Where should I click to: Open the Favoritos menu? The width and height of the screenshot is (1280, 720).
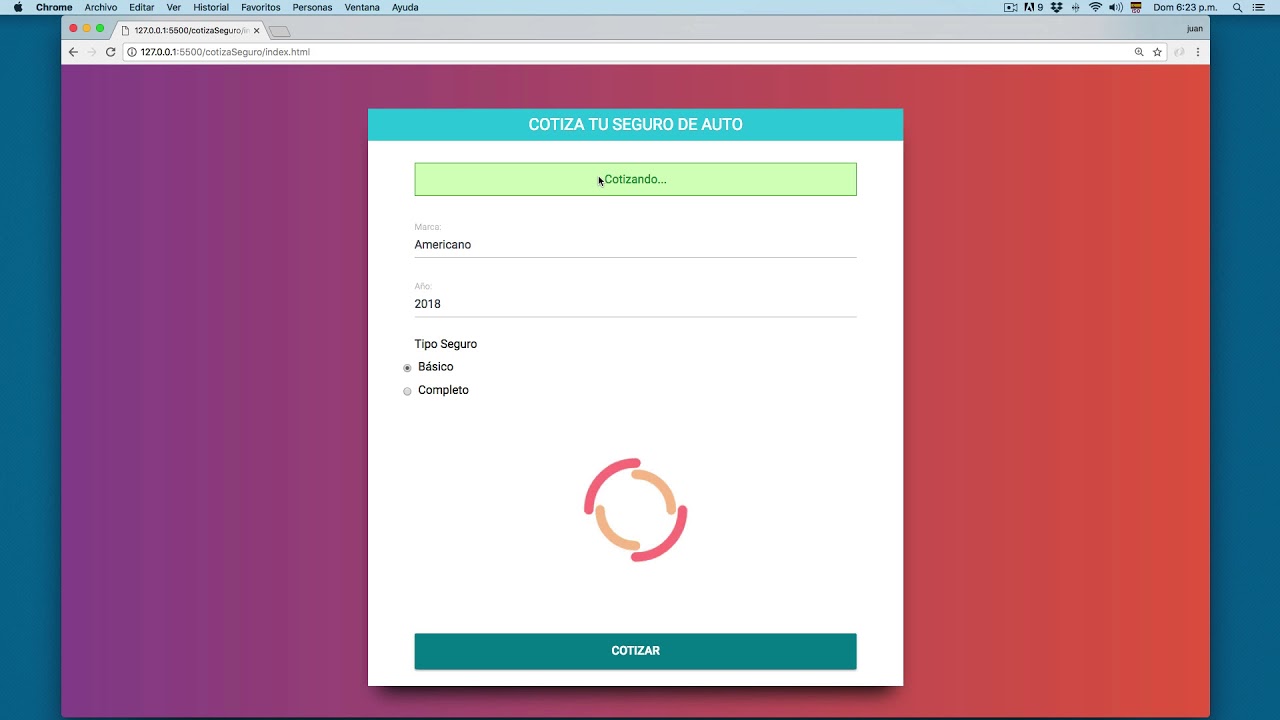point(260,7)
